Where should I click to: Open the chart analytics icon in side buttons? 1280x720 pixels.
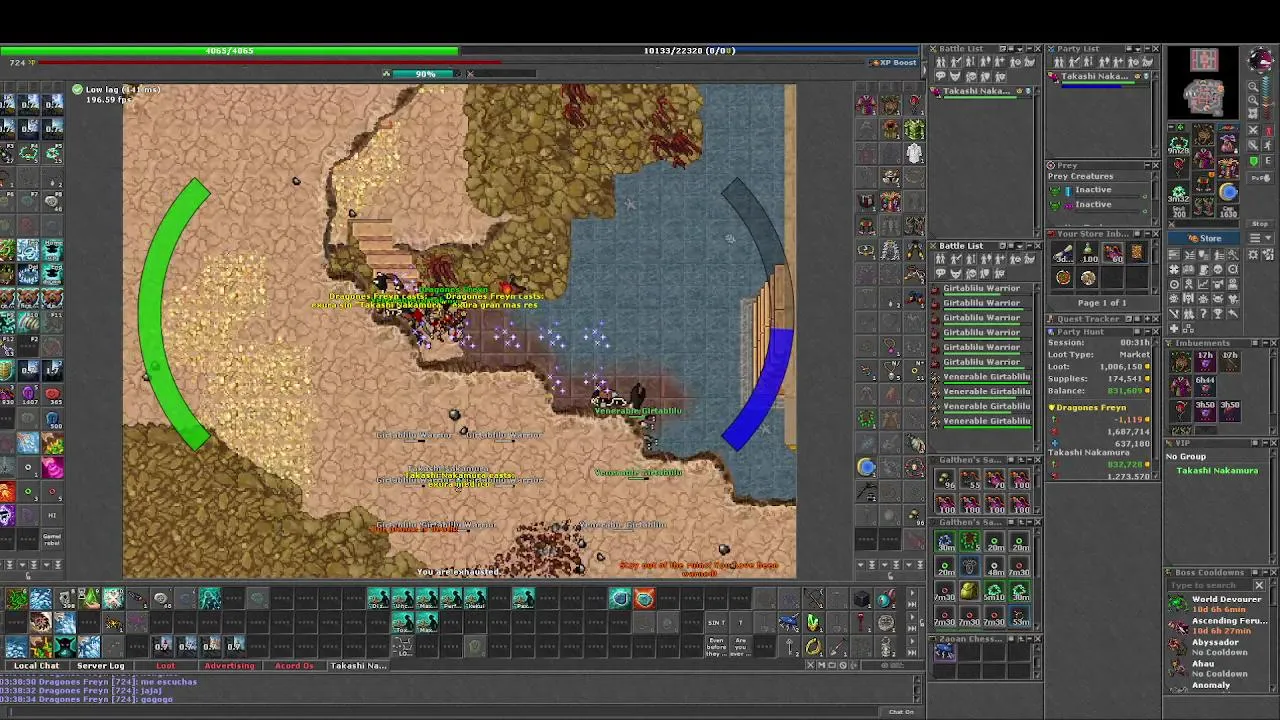click(1204, 284)
